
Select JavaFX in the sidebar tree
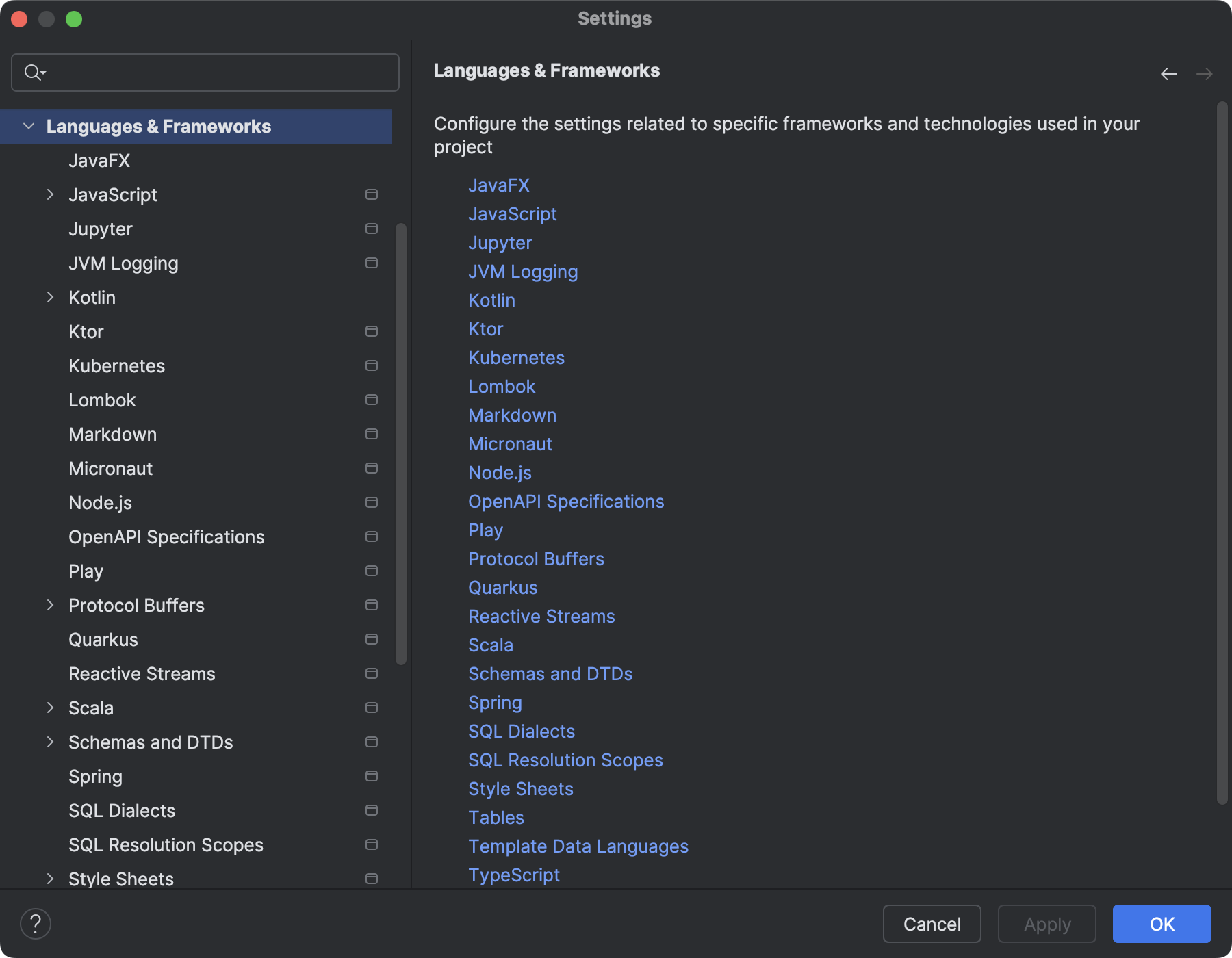(x=99, y=160)
